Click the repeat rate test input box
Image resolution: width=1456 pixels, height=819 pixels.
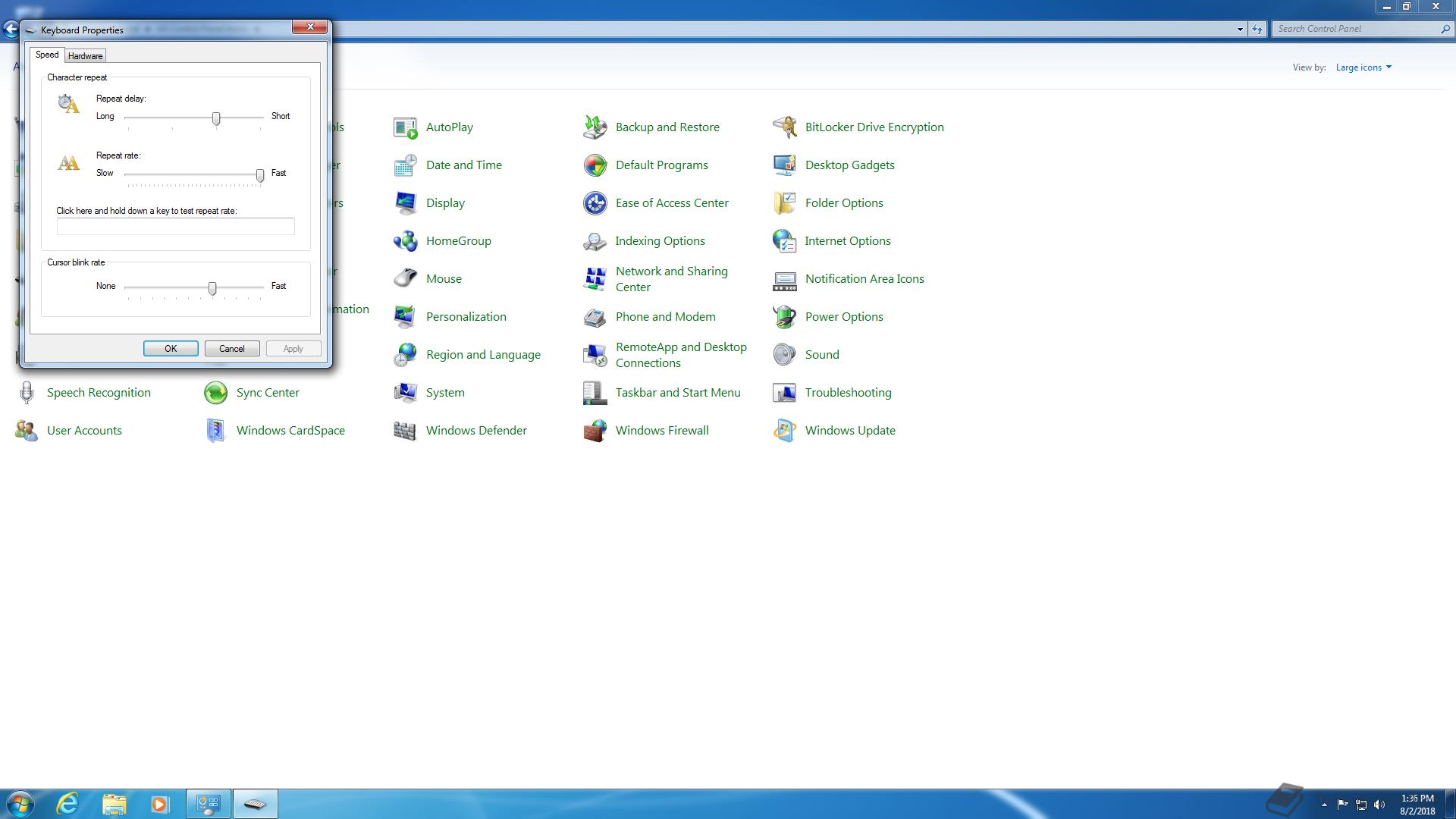[175, 226]
